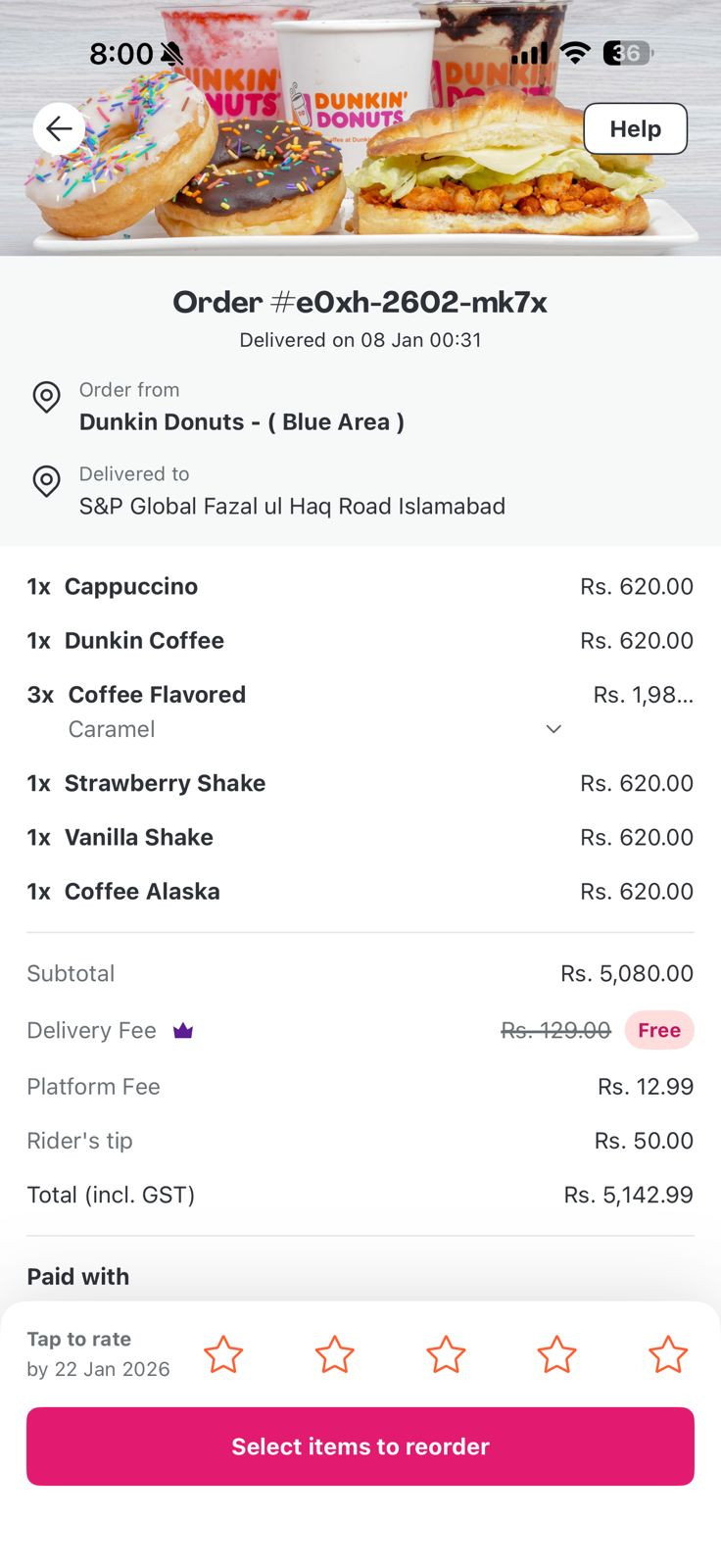Rate the order one star
The image size is (721, 1568).
[223, 1354]
